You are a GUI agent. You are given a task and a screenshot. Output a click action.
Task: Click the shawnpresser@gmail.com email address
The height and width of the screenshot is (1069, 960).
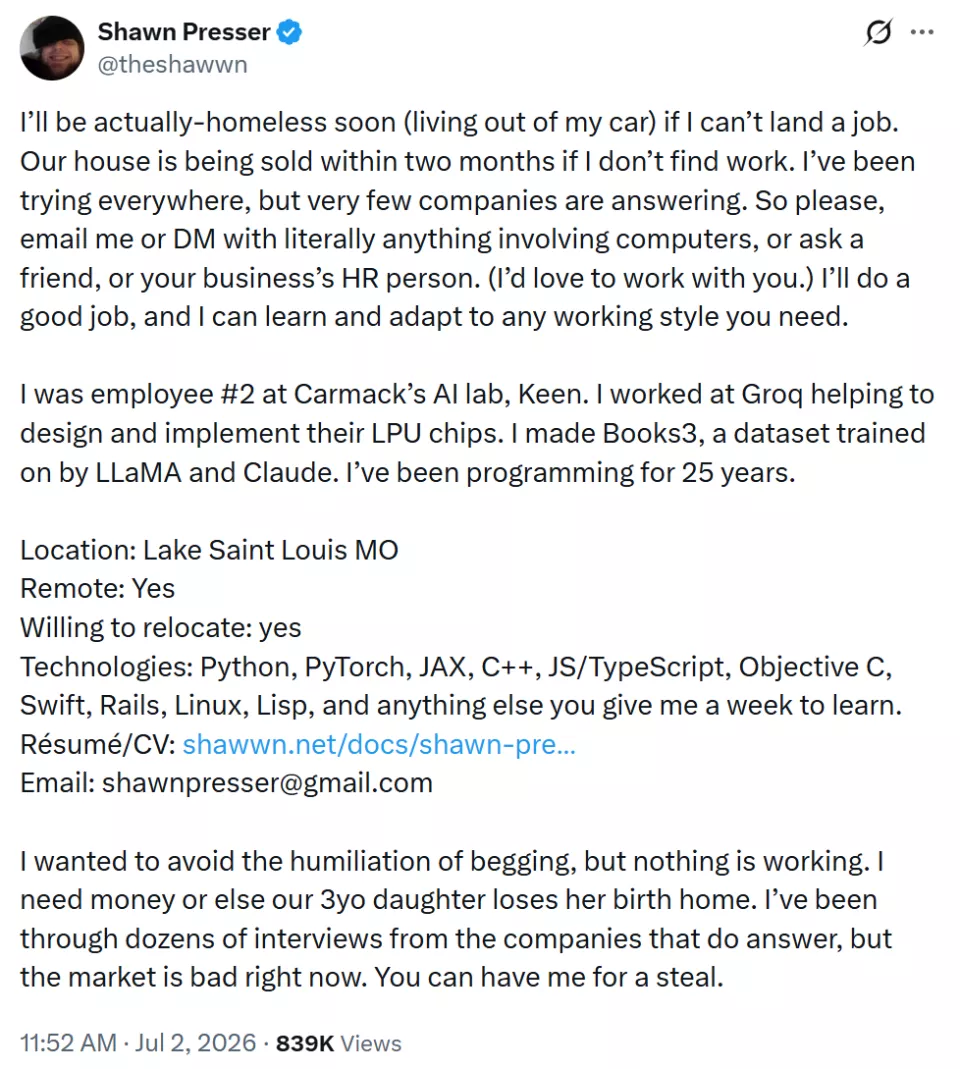click(267, 783)
